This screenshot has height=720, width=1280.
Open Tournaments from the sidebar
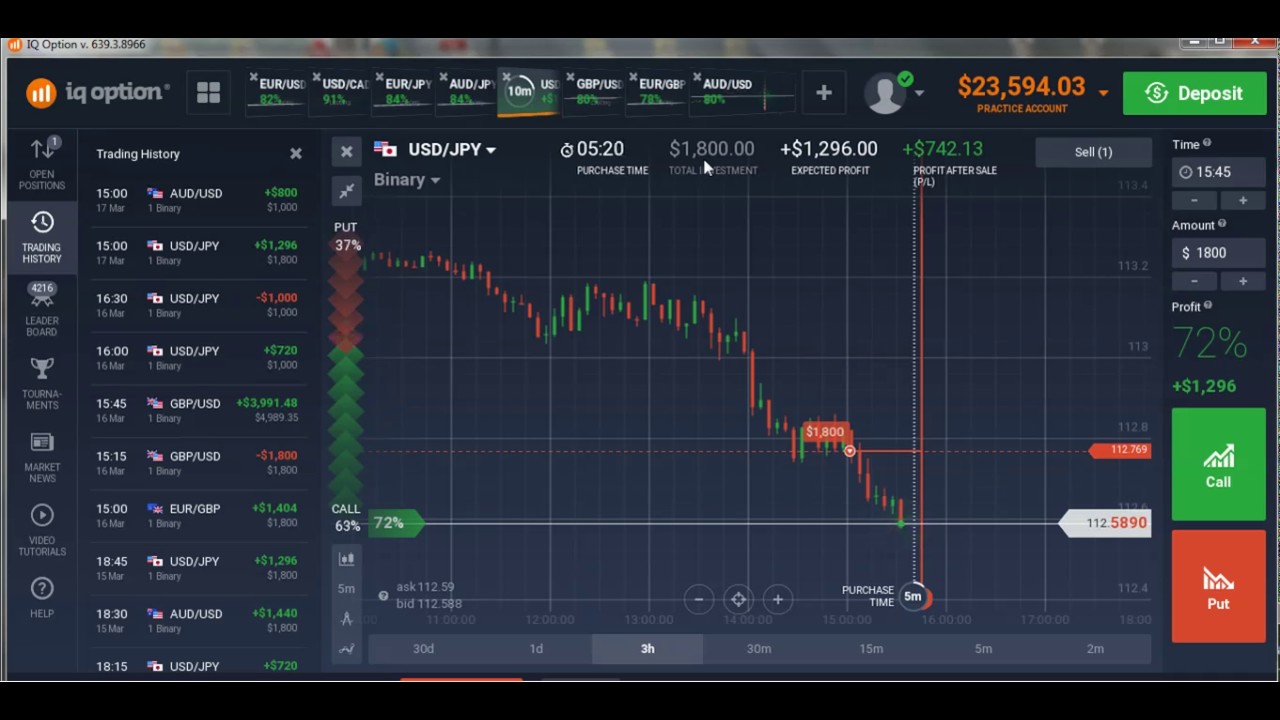[x=42, y=383]
